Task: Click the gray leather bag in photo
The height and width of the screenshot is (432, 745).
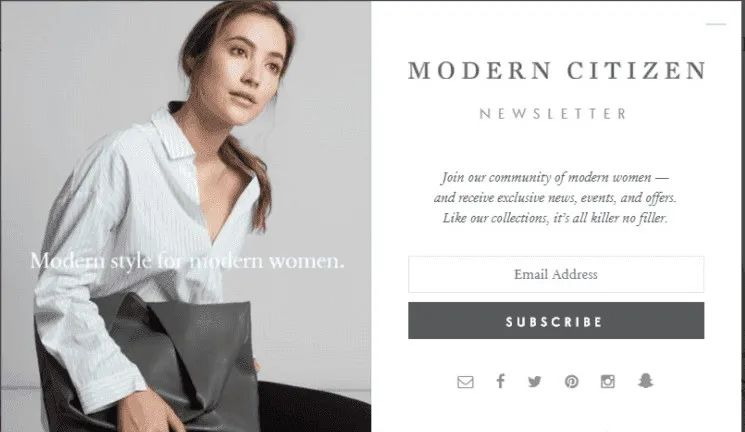Action: tap(157, 352)
